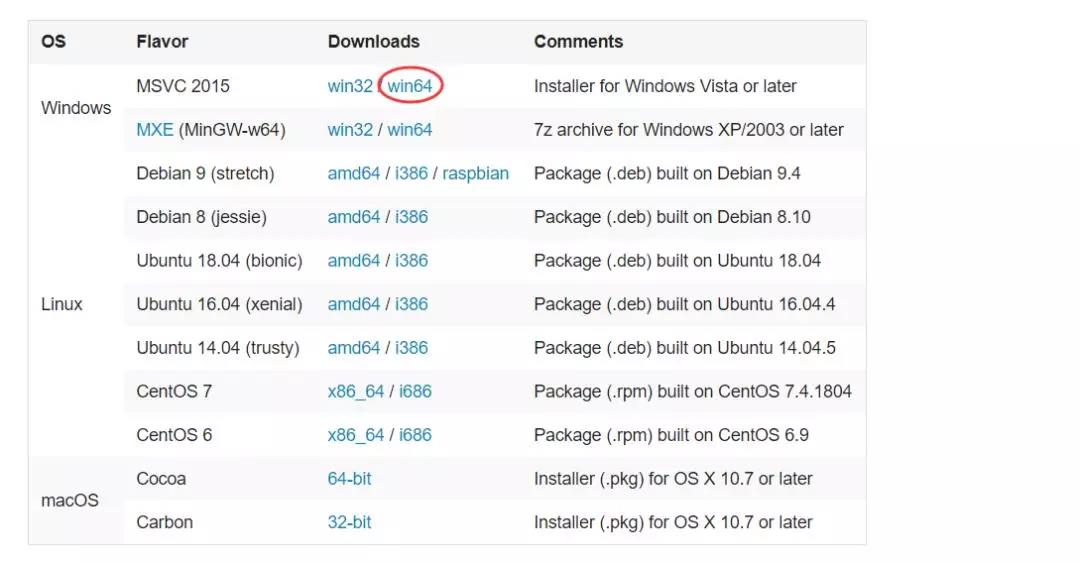Download the Debian 8 jessie i386 package
1080x563 pixels.
pos(411,217)
